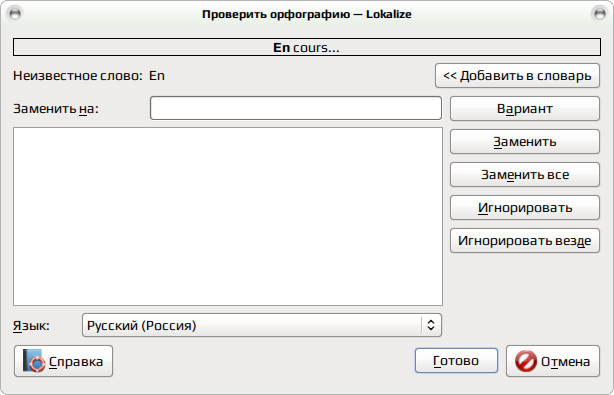Click the Заменить button
Screen dimensions: 614x395
tap(525, 141)
